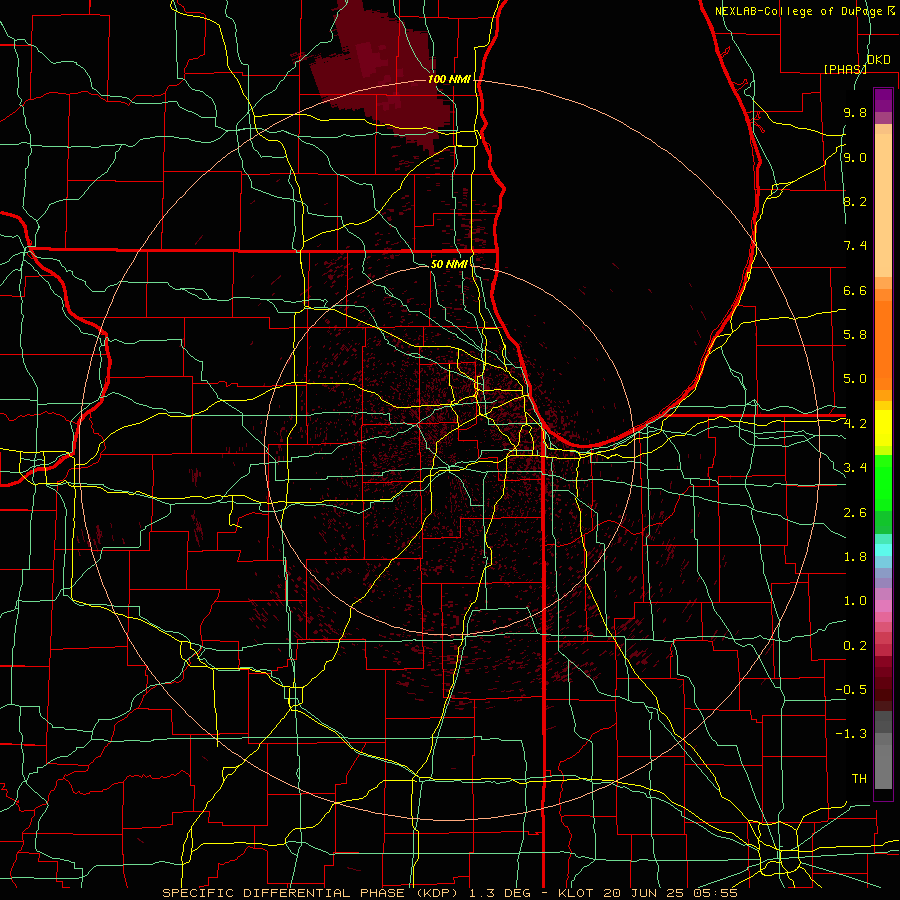Click the 50 NMI range ring label
The height and width of the screenshot is (900, 900).
[x=449, y=264]
